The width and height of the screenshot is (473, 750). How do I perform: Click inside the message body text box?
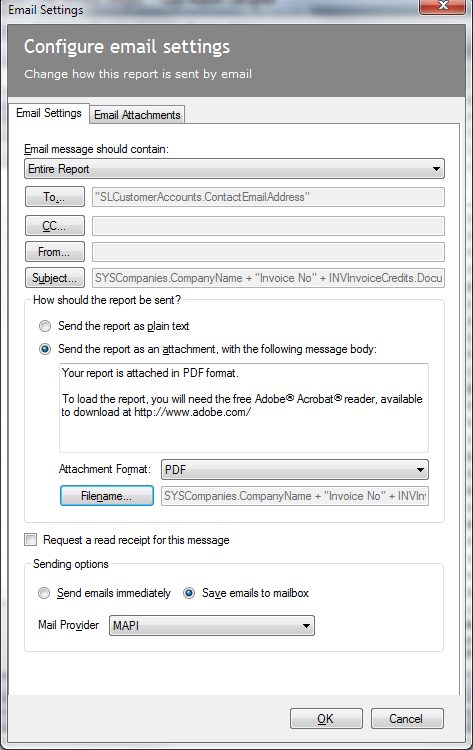click(244, 408)
